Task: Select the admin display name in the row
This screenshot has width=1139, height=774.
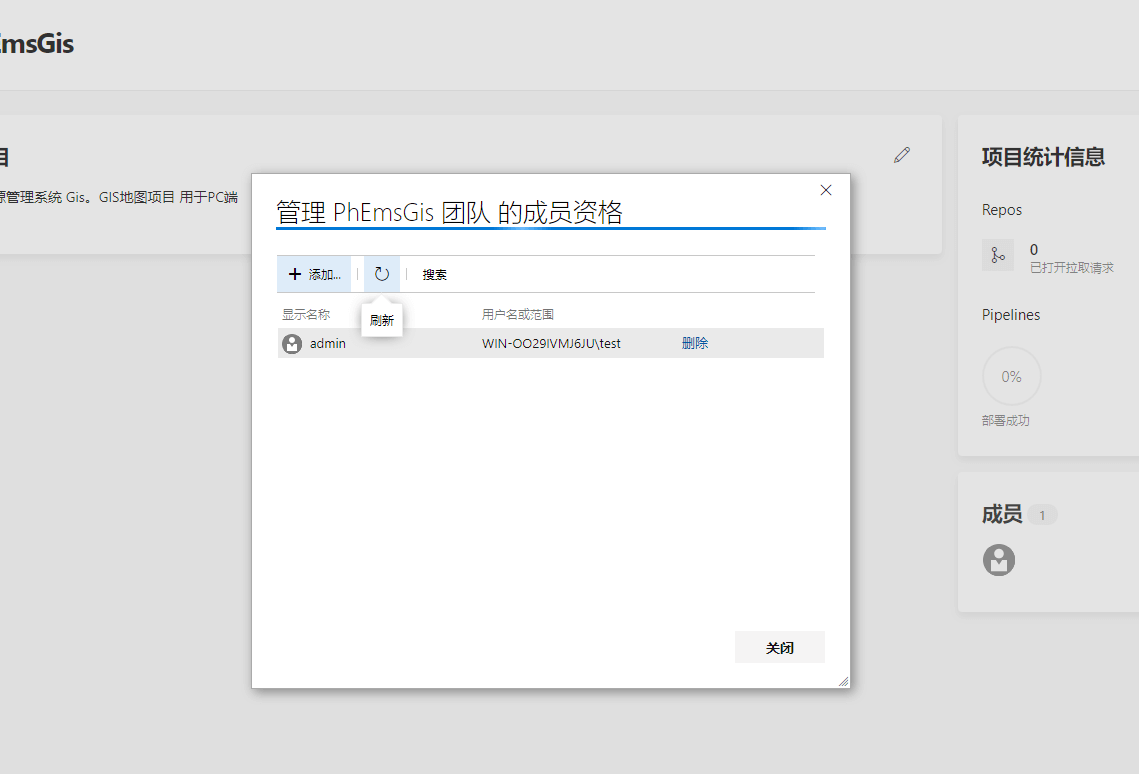Action: click(328, 344)
